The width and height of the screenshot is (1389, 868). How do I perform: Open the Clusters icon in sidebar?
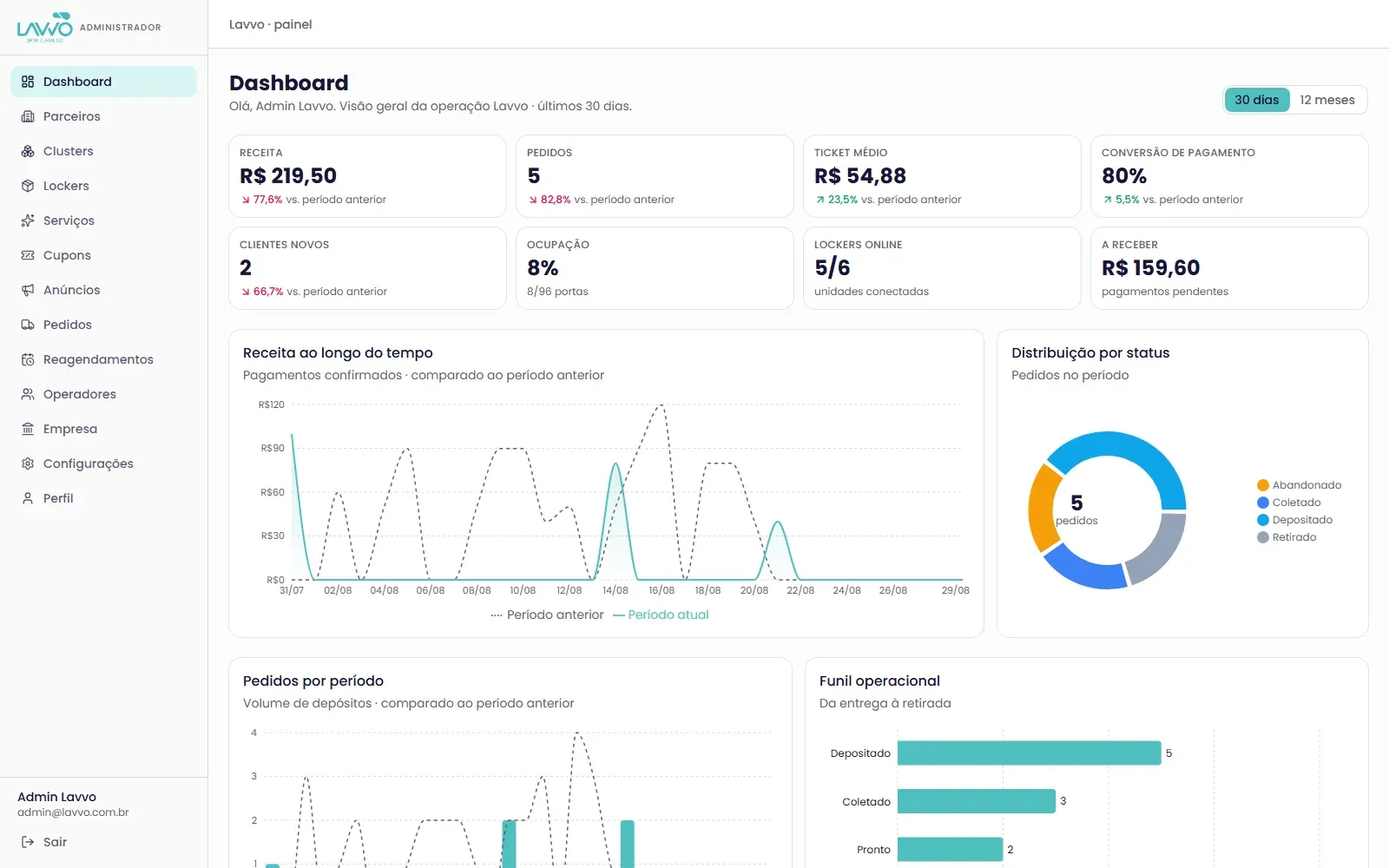tap(28, 151)
